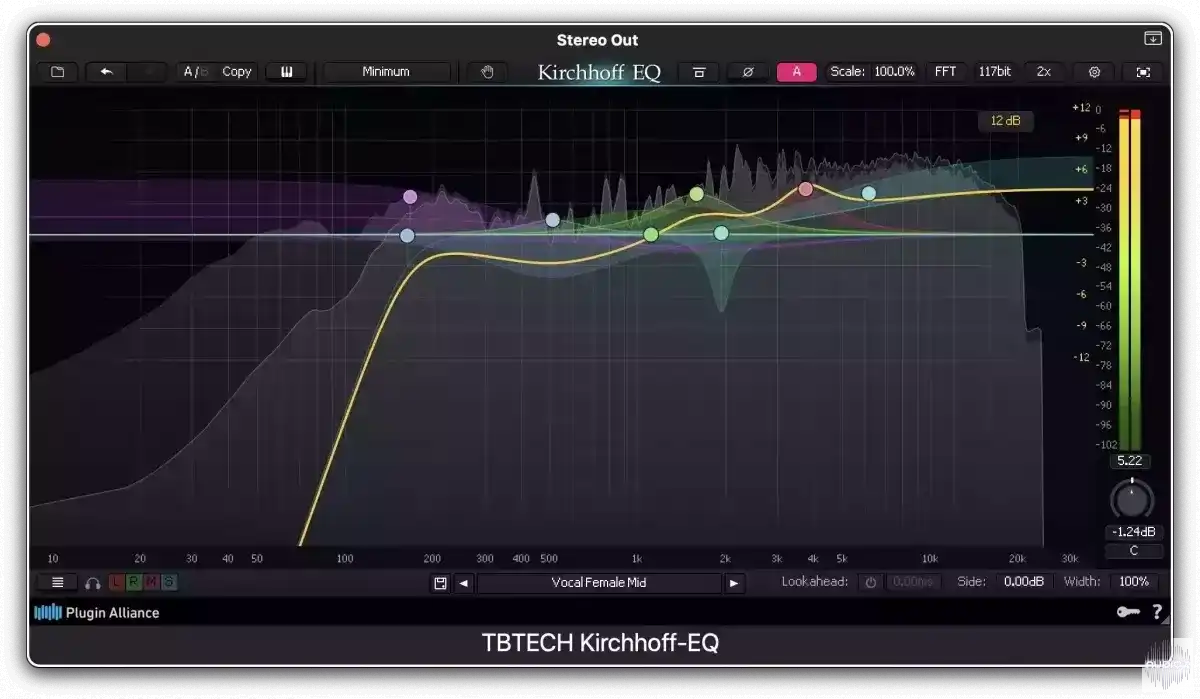Image resolution: width=1200 pixels, height=699 pixels.
Task: Select the hand pan tool icon
Action: [x=487, y=71]
